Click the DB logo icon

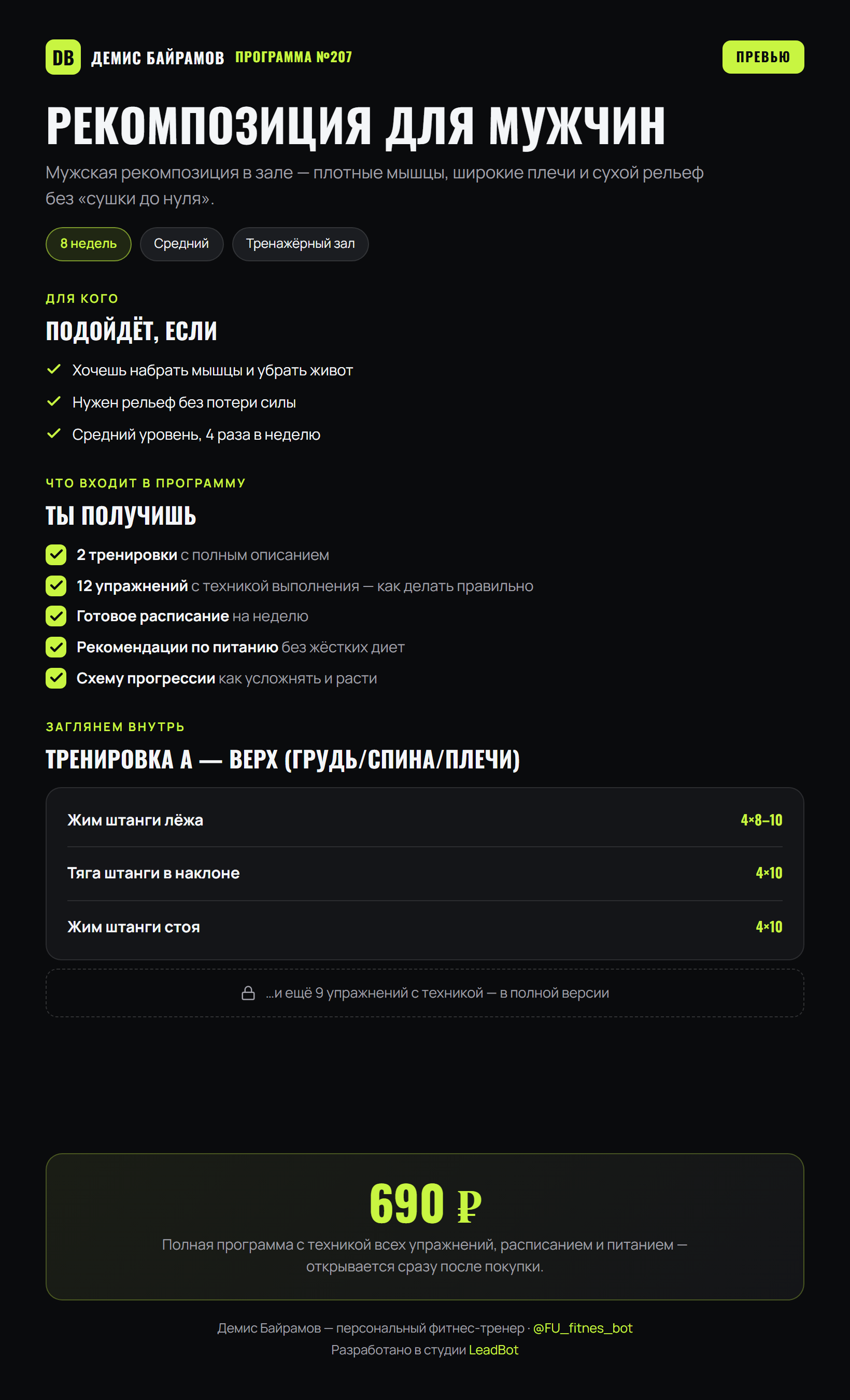pos(63,57)
